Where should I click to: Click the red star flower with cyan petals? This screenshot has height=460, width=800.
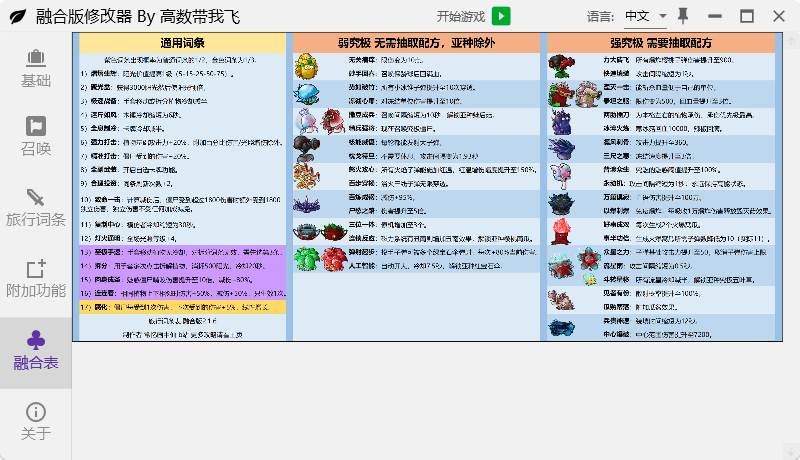click(x=589, y=259)
